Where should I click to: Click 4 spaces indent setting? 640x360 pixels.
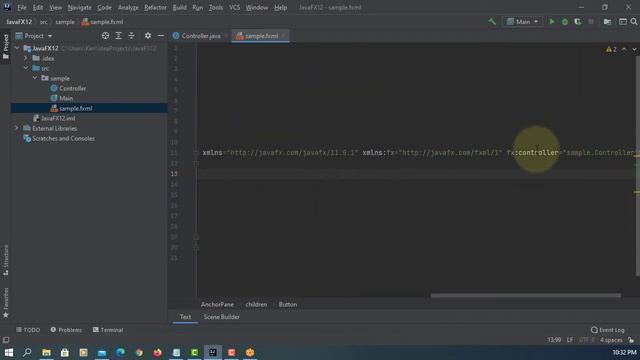[x=611, y=340]
